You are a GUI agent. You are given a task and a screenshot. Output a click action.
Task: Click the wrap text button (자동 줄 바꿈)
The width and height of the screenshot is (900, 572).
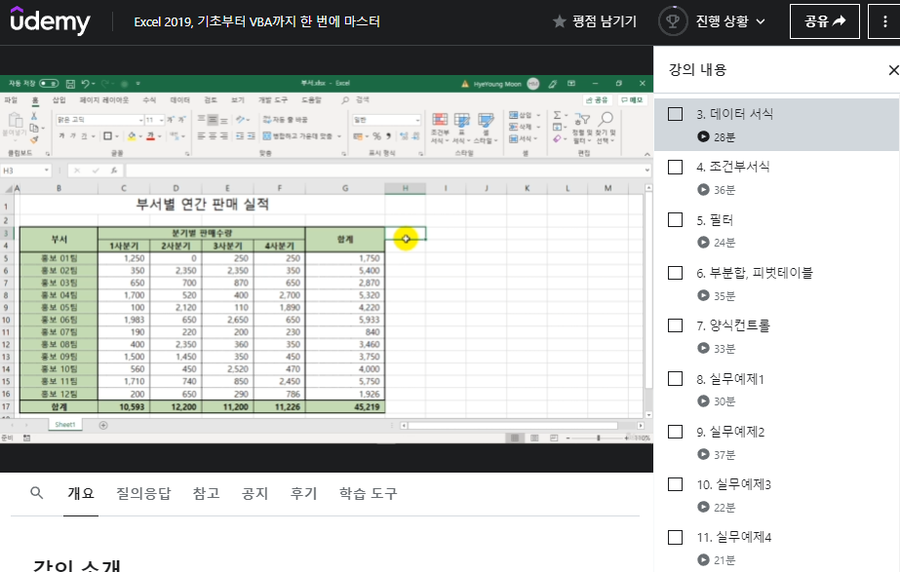tap(285, 119)
